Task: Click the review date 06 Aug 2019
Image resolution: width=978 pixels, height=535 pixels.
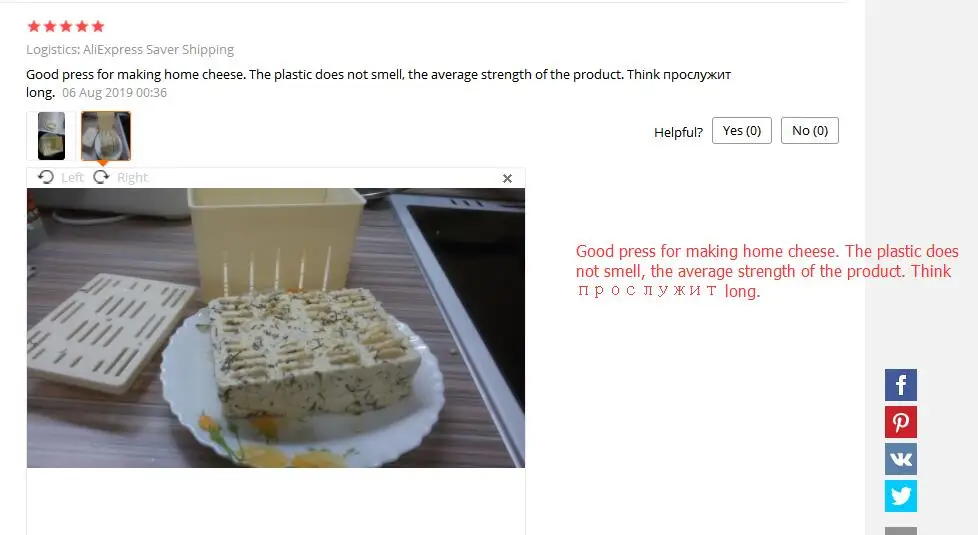Action: coord(114,92)
